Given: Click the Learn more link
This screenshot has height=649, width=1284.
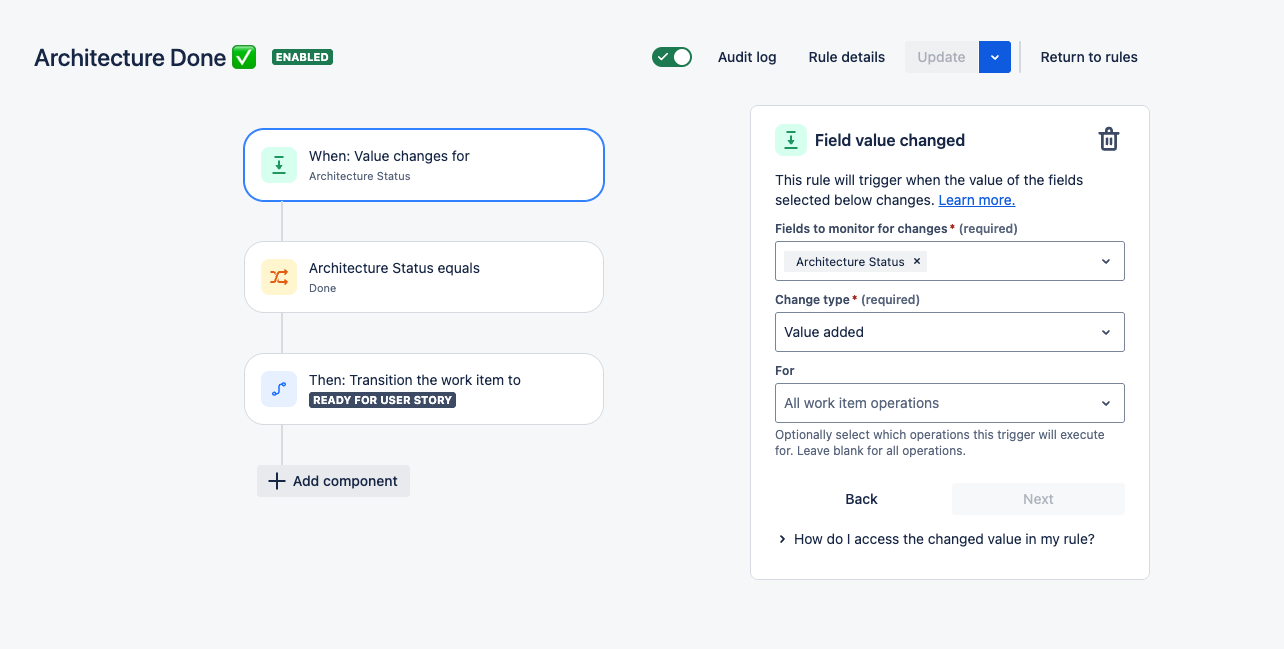Looking at the screenshot, I should [976, 200].
